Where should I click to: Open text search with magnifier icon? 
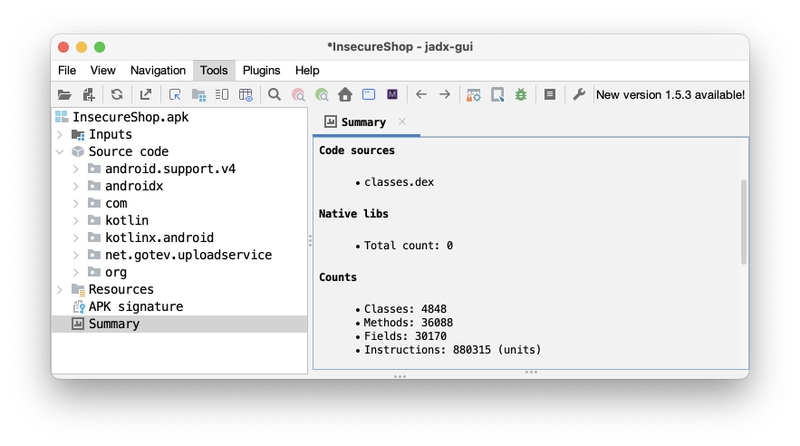tap(274, 94)
